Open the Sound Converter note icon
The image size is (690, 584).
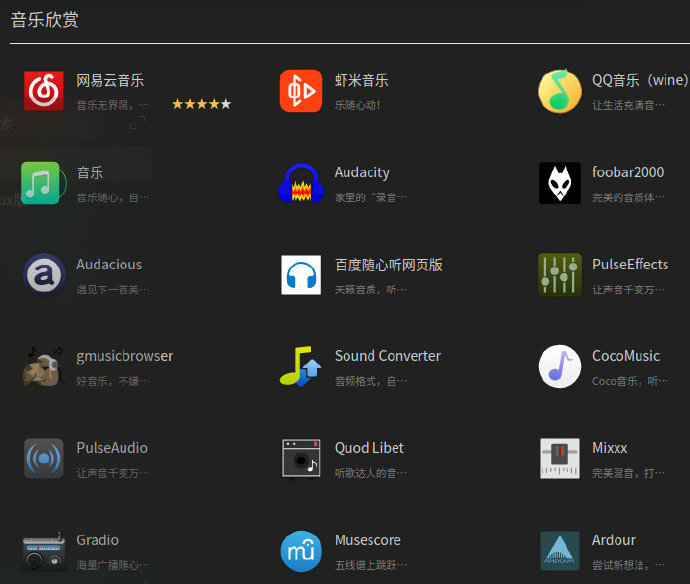coord(301,367)
